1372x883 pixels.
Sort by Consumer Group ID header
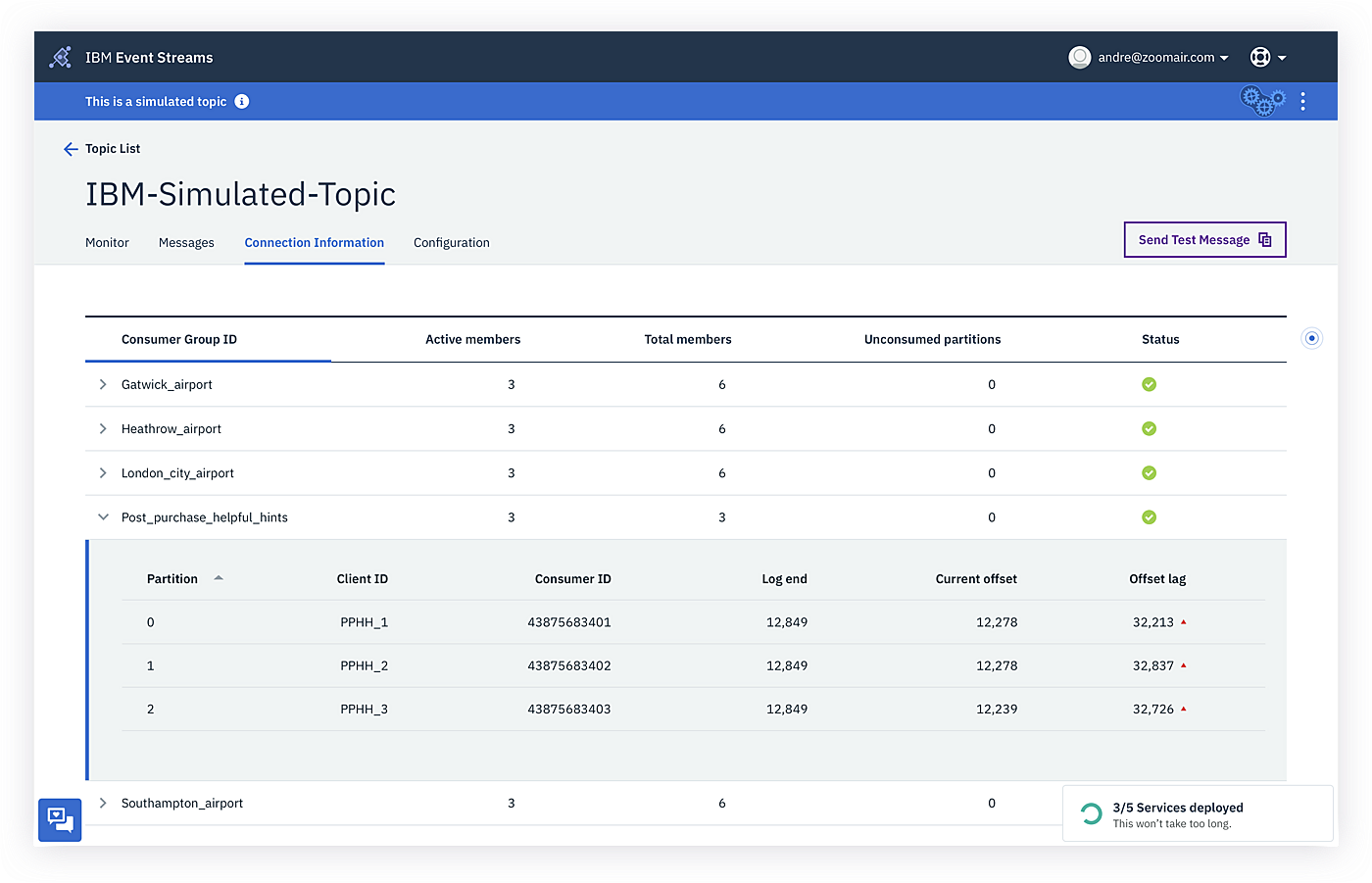pyautogui.click(x=179, y=339)
